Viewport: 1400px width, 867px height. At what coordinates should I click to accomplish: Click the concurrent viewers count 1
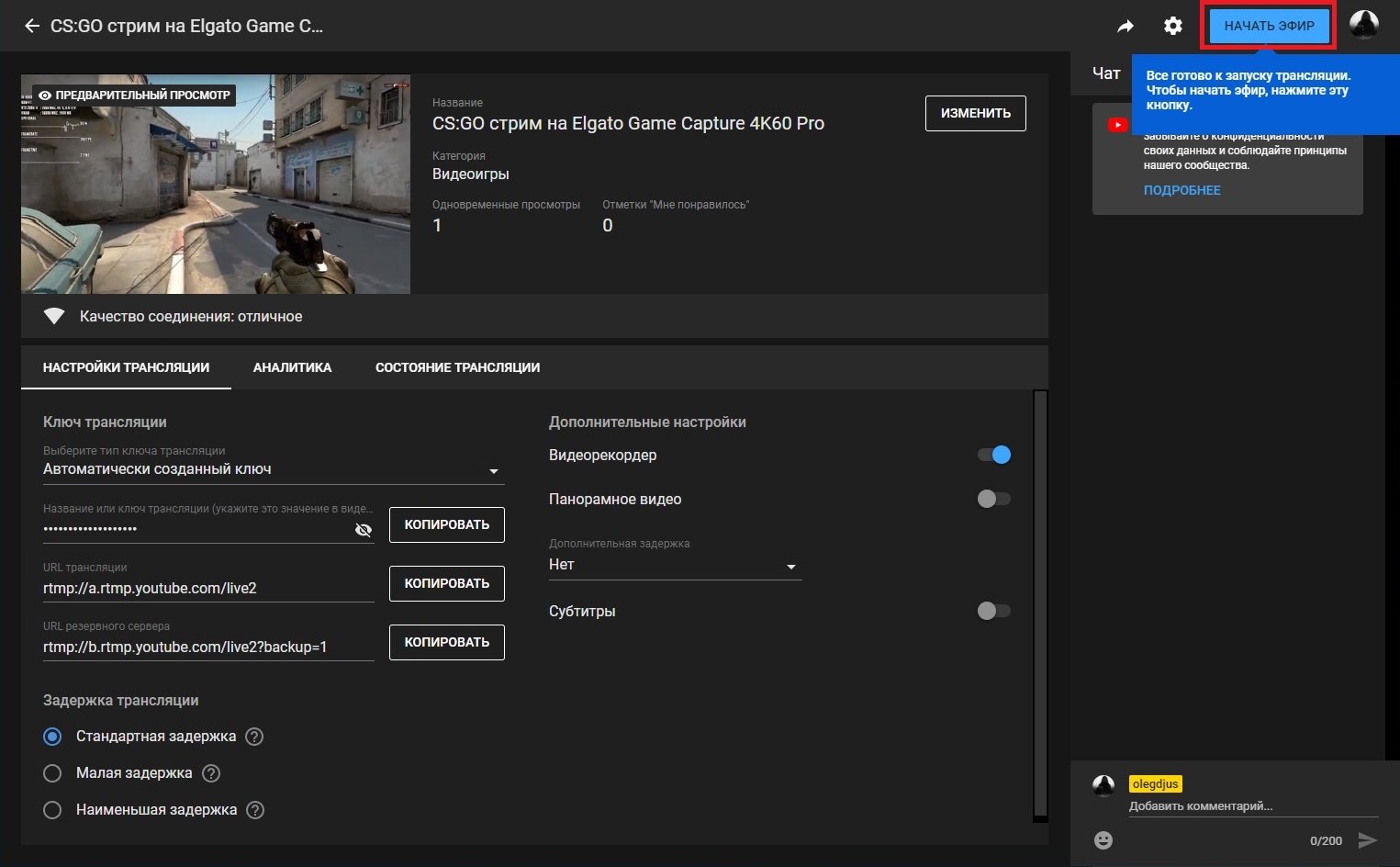437,226
